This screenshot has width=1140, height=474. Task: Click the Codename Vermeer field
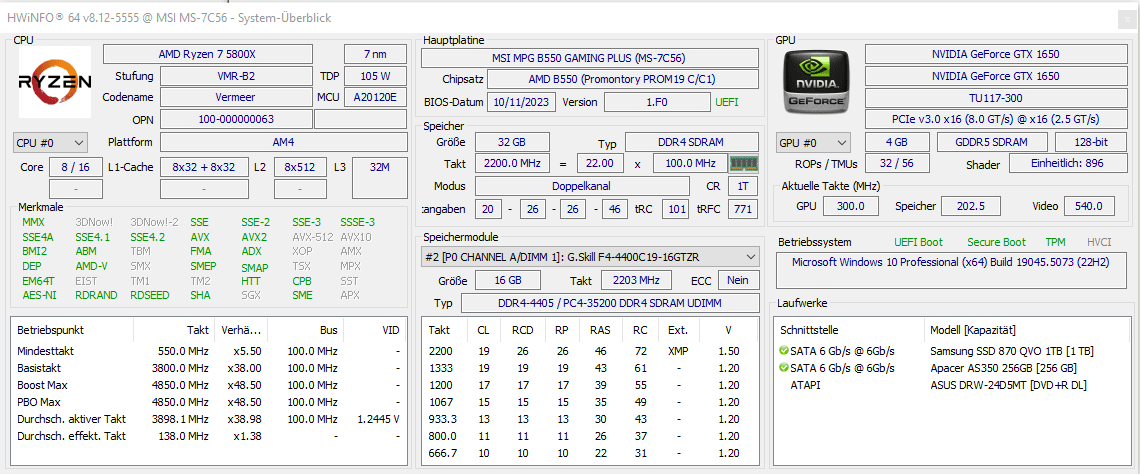click(236, 97)
